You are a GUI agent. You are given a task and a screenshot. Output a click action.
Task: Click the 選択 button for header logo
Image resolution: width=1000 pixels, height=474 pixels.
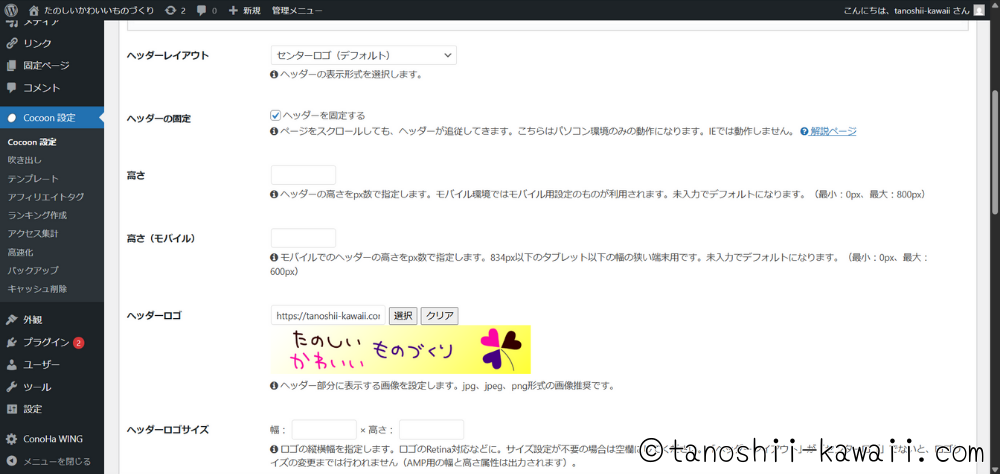pos(403,315)
